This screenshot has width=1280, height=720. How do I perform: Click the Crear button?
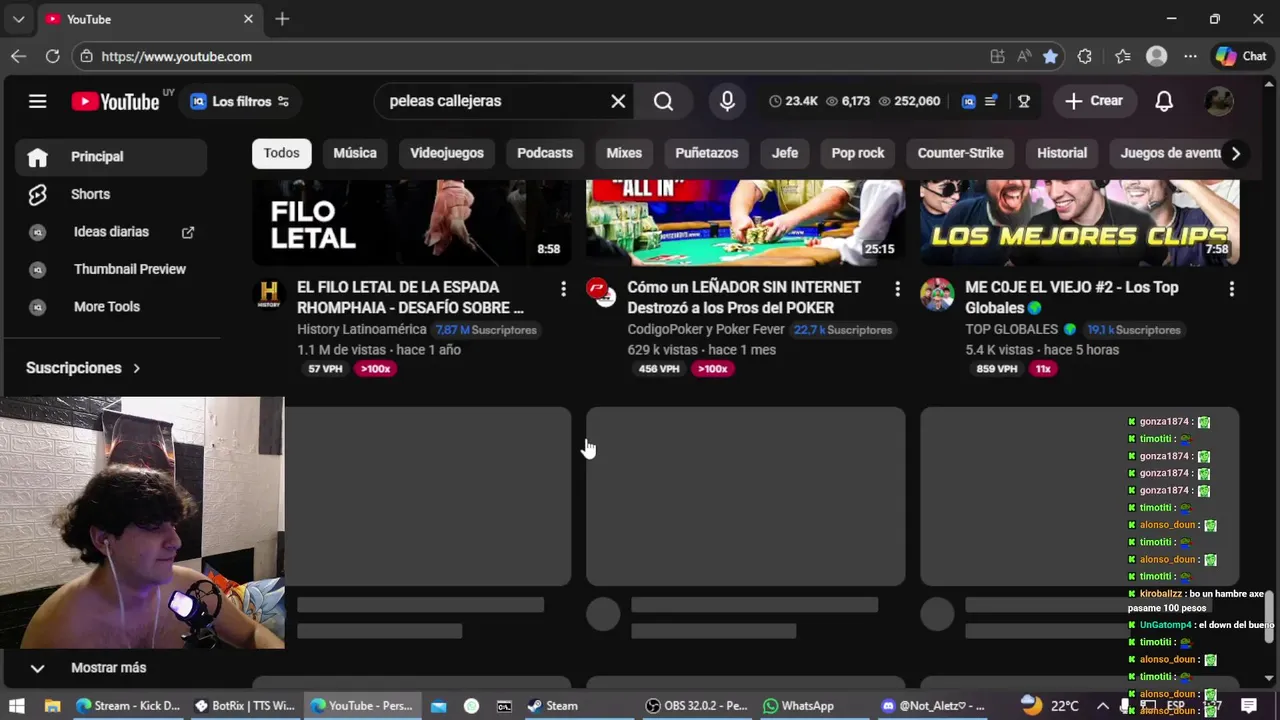(1094, 101)
